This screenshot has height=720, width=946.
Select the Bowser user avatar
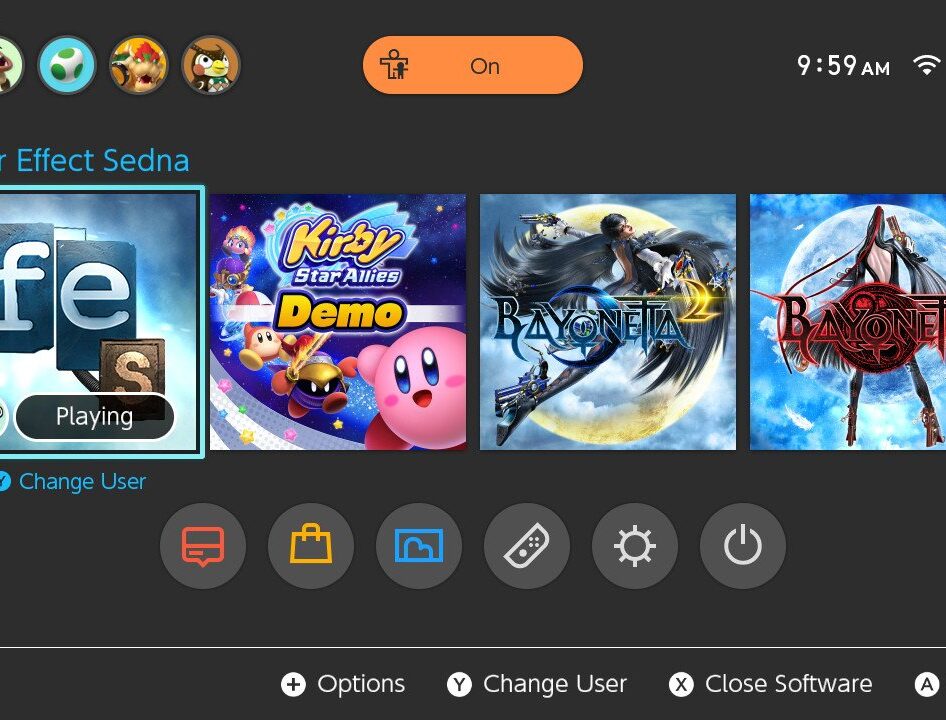139,65
